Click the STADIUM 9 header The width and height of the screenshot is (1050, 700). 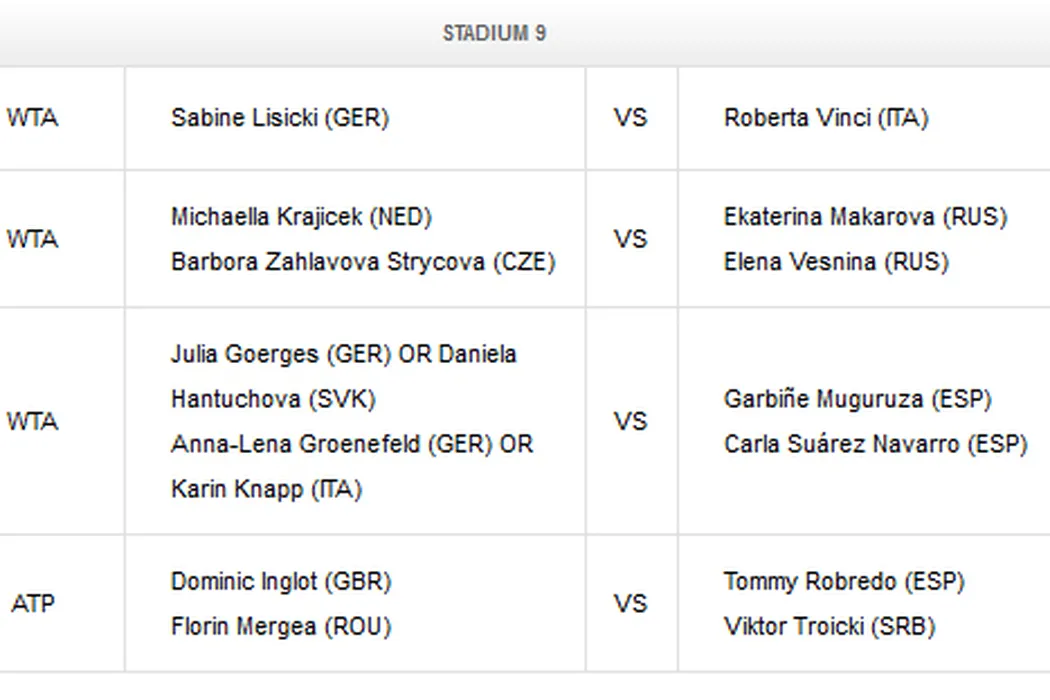click(x=494, y=33)
